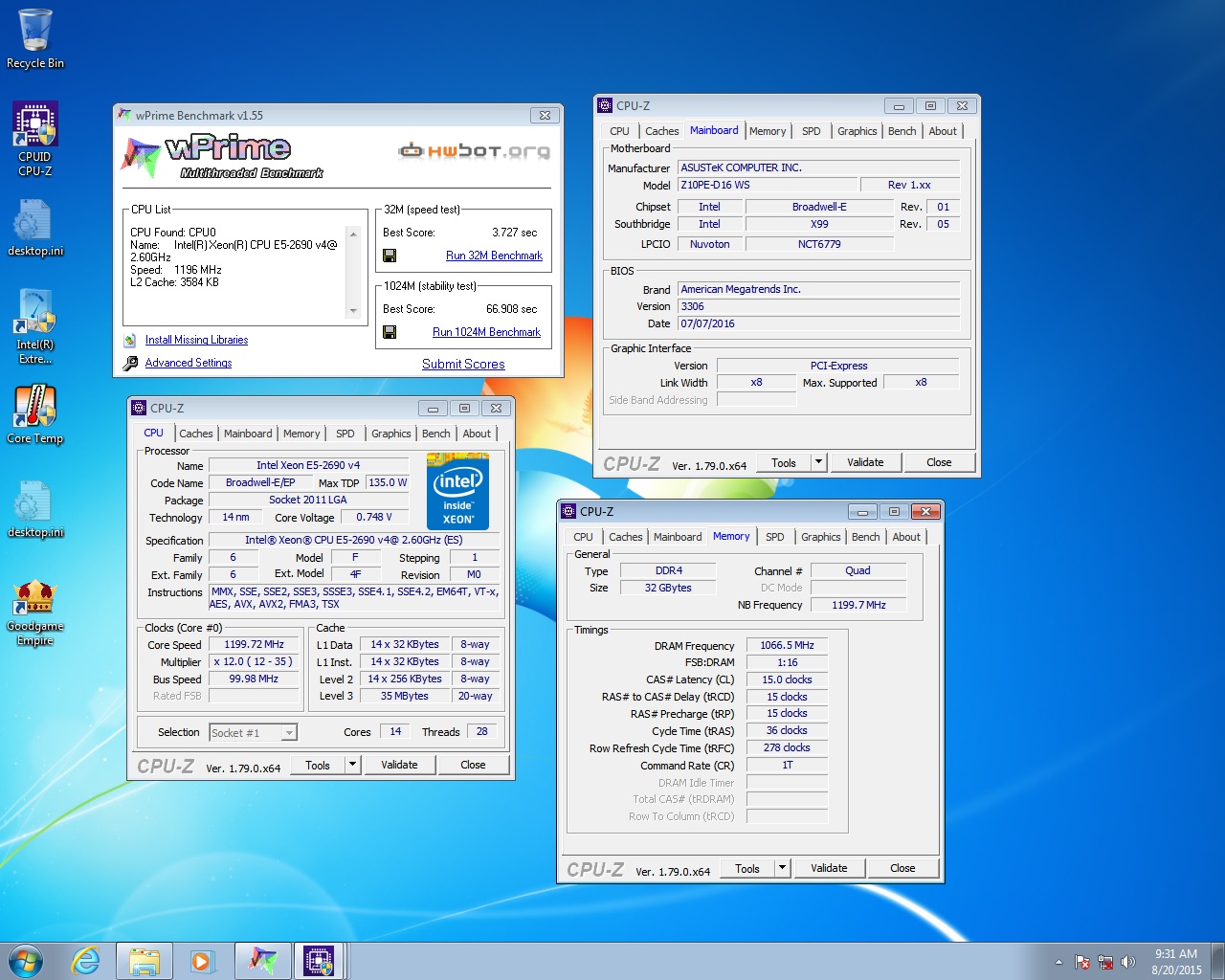Click the Install Missing Libraries icon
The width and height of the screenshot is (1225, 980).
coord(130,340)
